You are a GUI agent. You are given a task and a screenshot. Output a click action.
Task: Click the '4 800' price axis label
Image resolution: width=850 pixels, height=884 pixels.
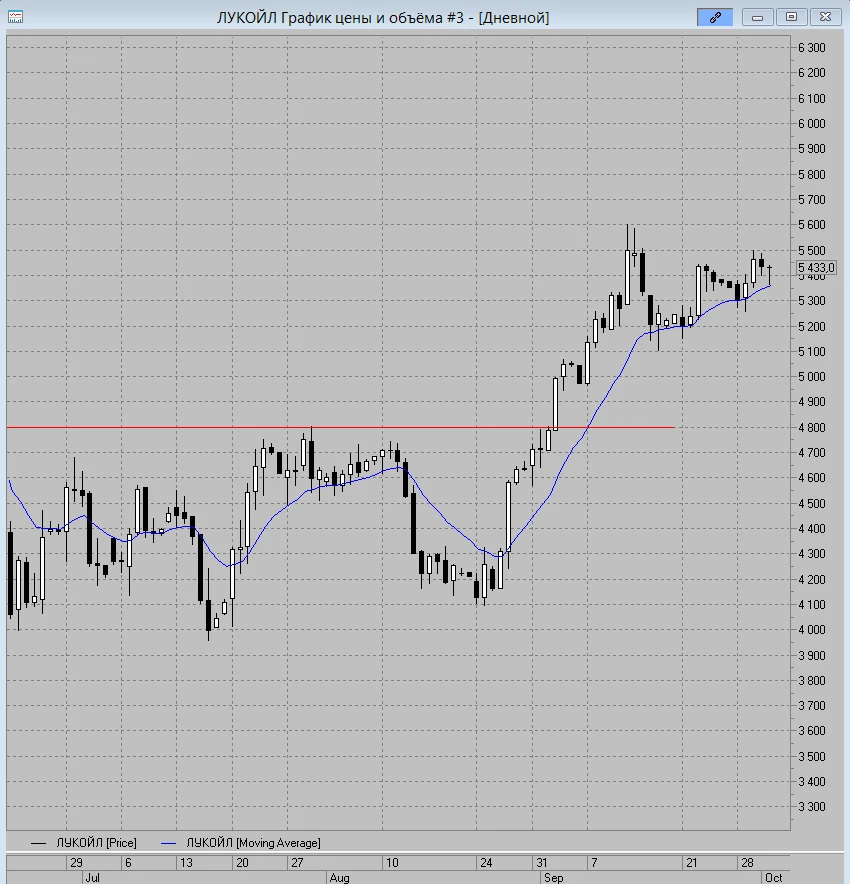[x=812, y=427]
